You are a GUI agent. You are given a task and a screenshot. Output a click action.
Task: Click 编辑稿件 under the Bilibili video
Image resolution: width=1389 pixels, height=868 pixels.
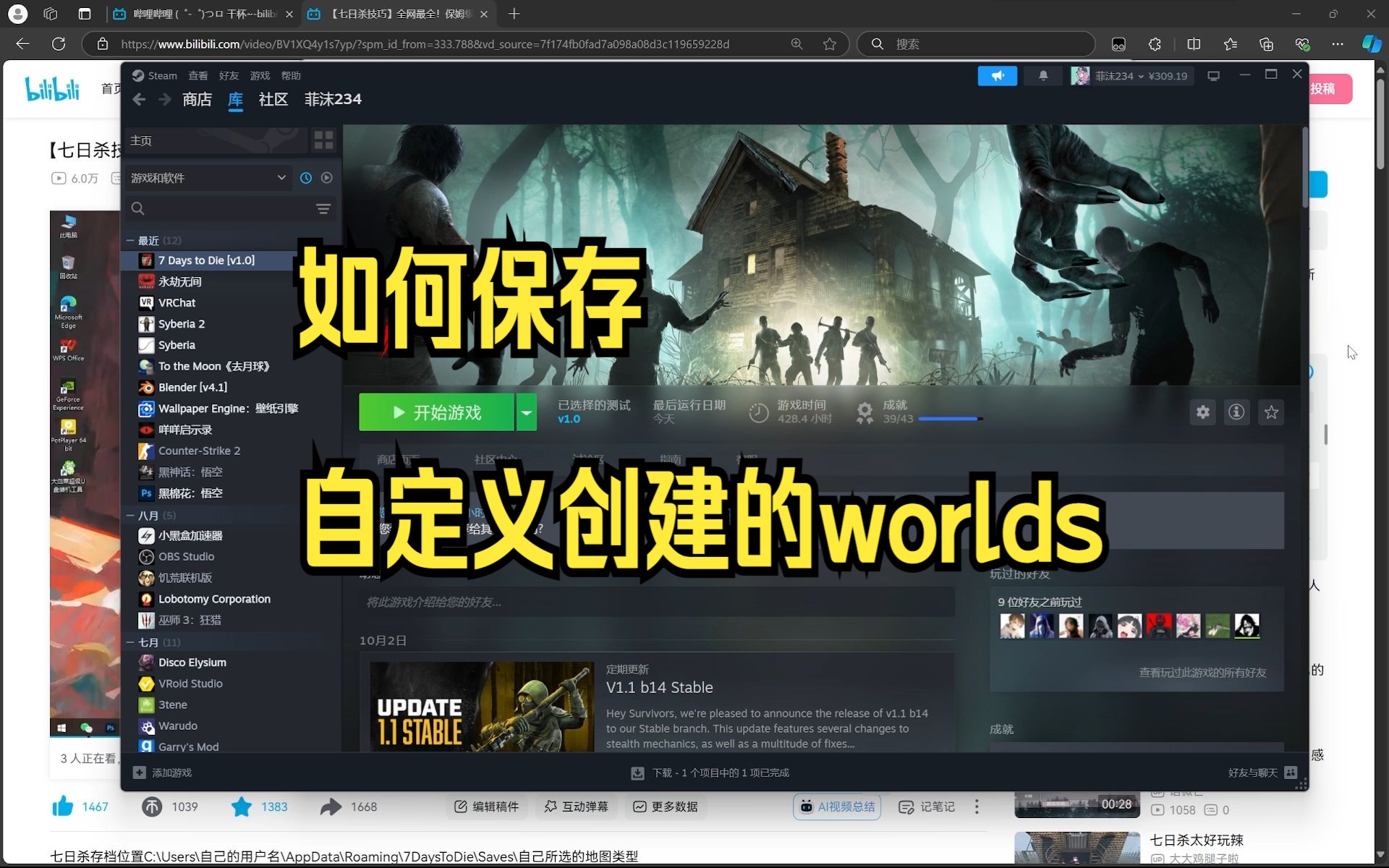pos(487,807)
